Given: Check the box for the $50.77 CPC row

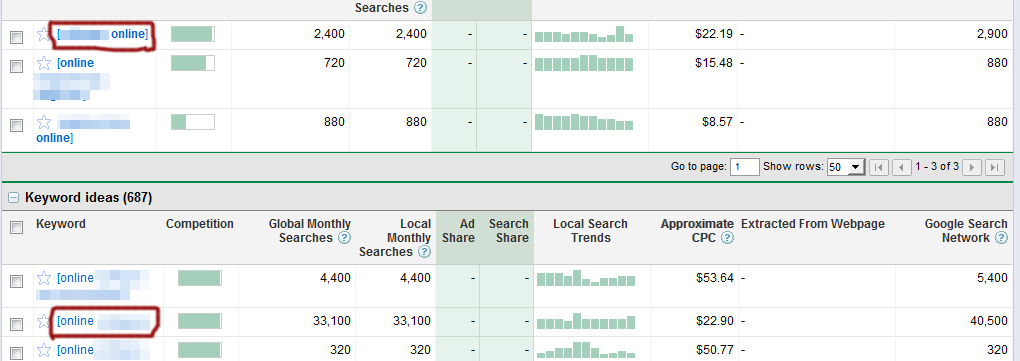Looking at the screenshot, I should click(x=16, y=353).
